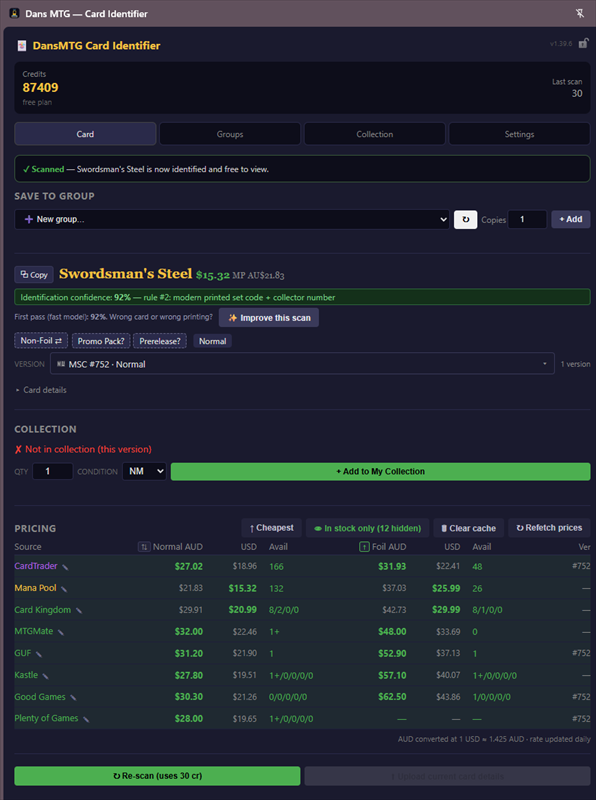Refresh the group list with the reload icon

click(465, 219)
